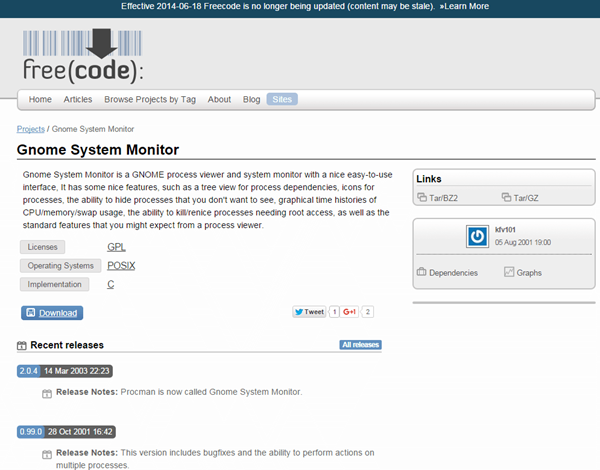Click the Operating Systems label
Screen dimensions: 600x470
[x=60, y=266]
